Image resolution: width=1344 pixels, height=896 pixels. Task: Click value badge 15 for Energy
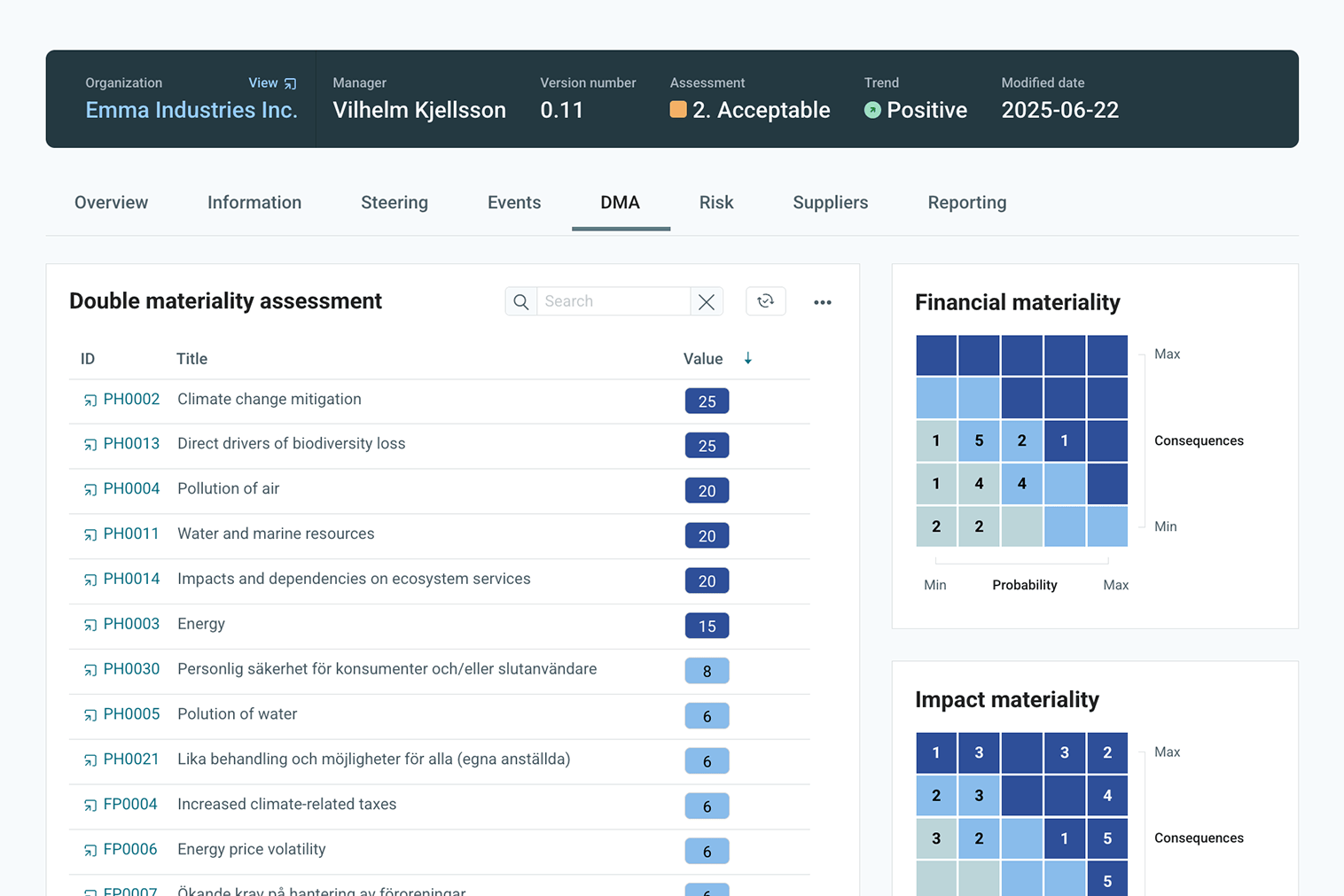[x=707, y=627]
